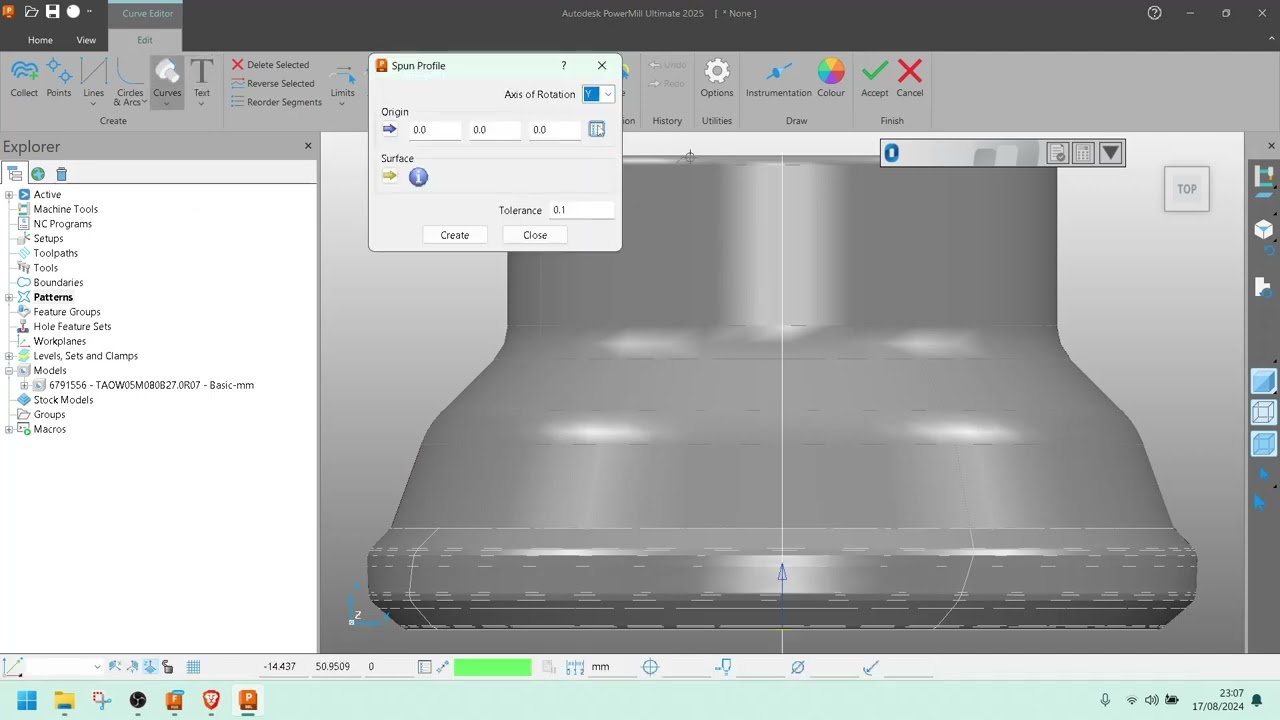Open calculator in floating toolbar

click(x=1084, y=153)
